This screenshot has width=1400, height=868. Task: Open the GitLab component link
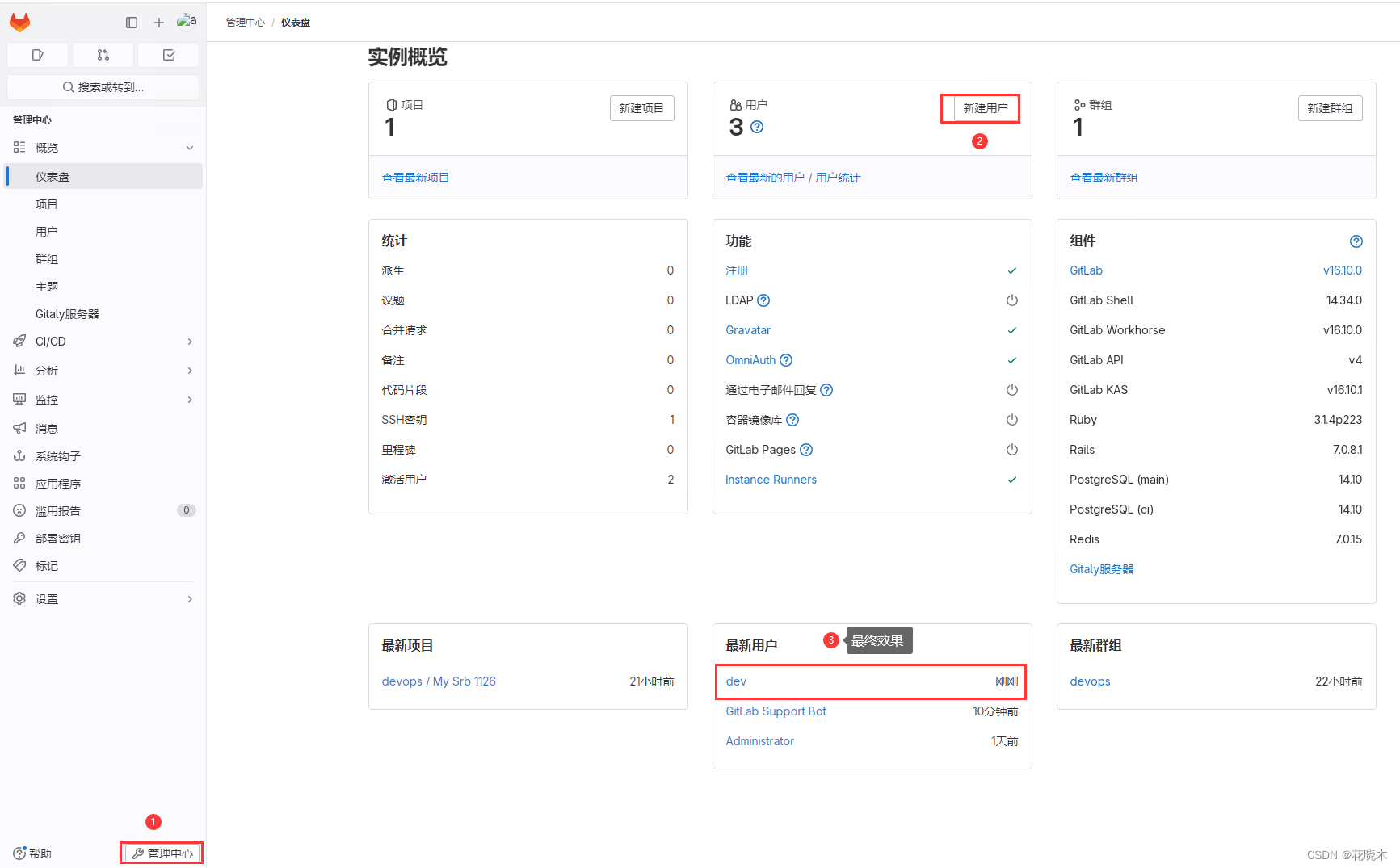pos(1086,270)
